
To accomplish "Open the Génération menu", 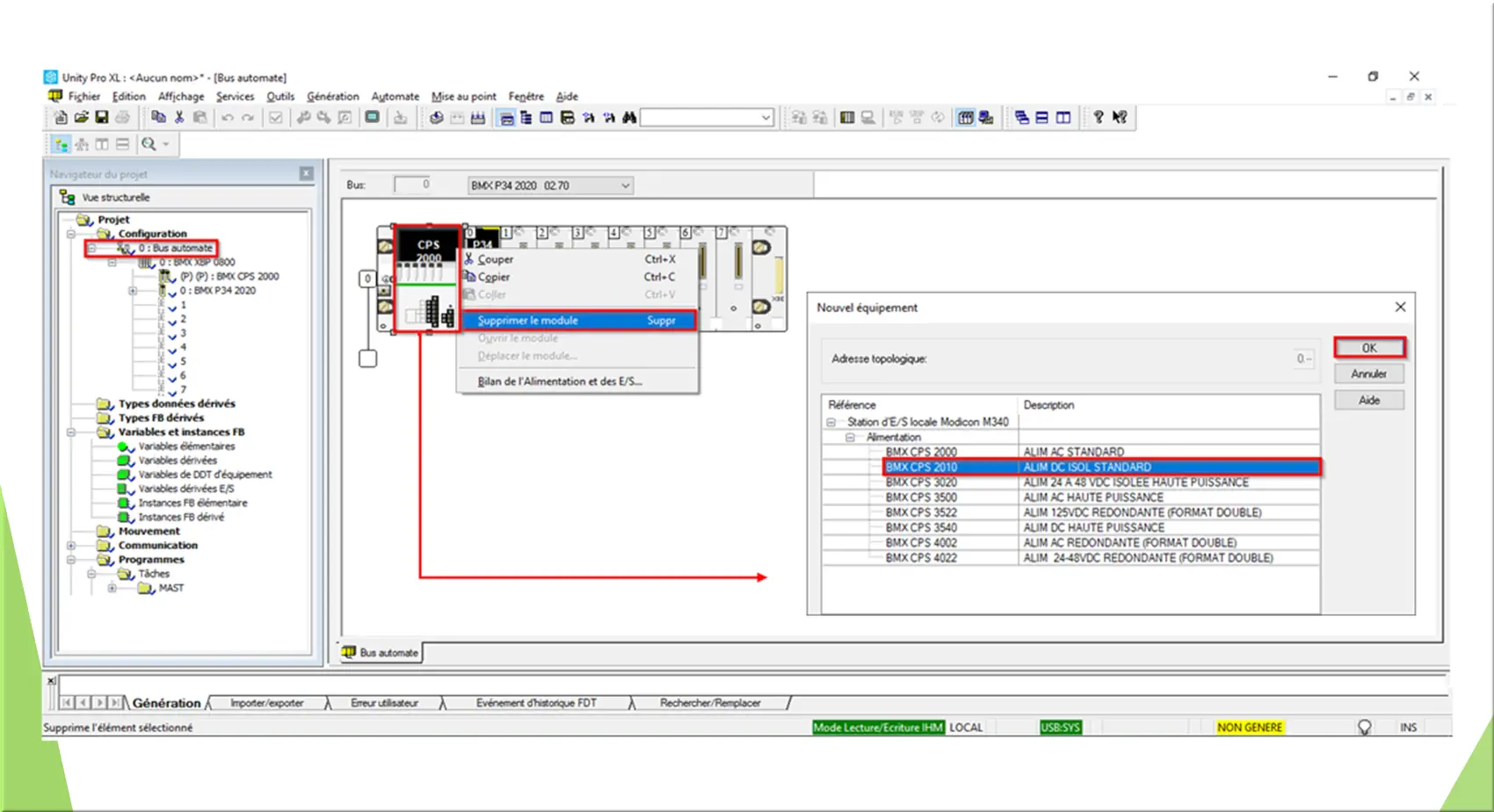I will (333, 97).
